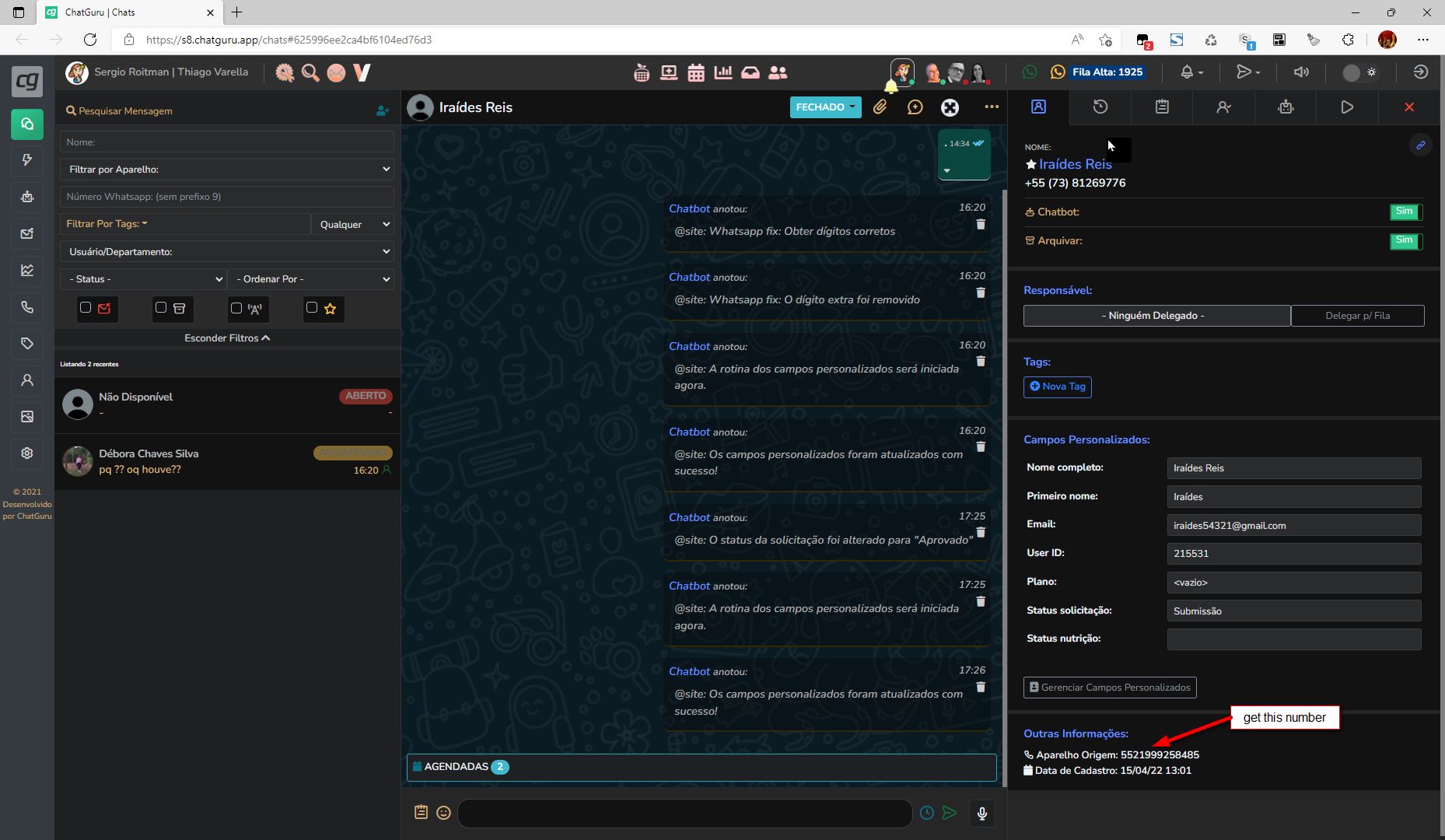
Task: Delete the 'Obter dígitos corretos' note
Action: [x=981, y=224]
